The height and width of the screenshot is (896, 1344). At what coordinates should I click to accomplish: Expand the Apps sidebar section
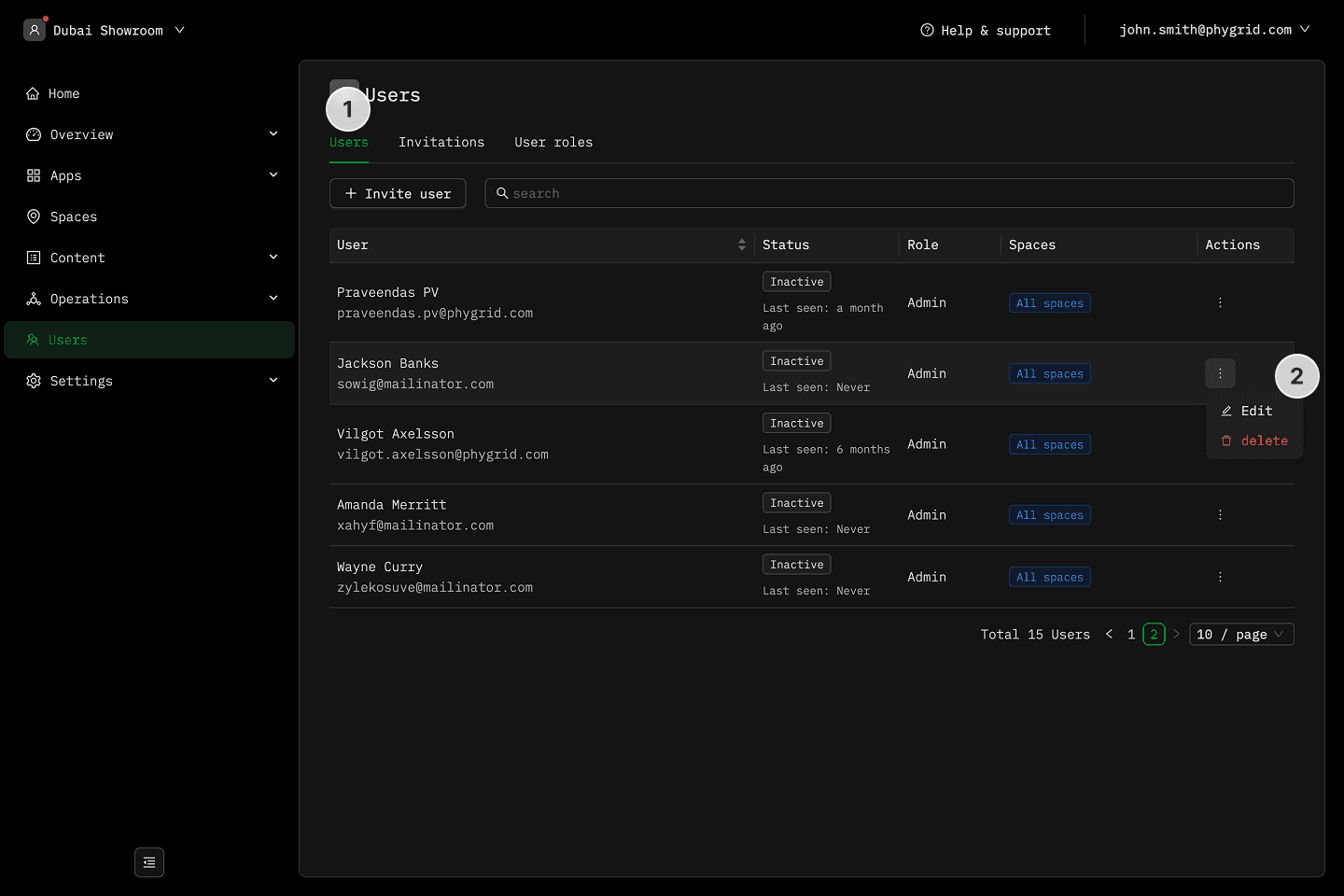pos(273,175)
